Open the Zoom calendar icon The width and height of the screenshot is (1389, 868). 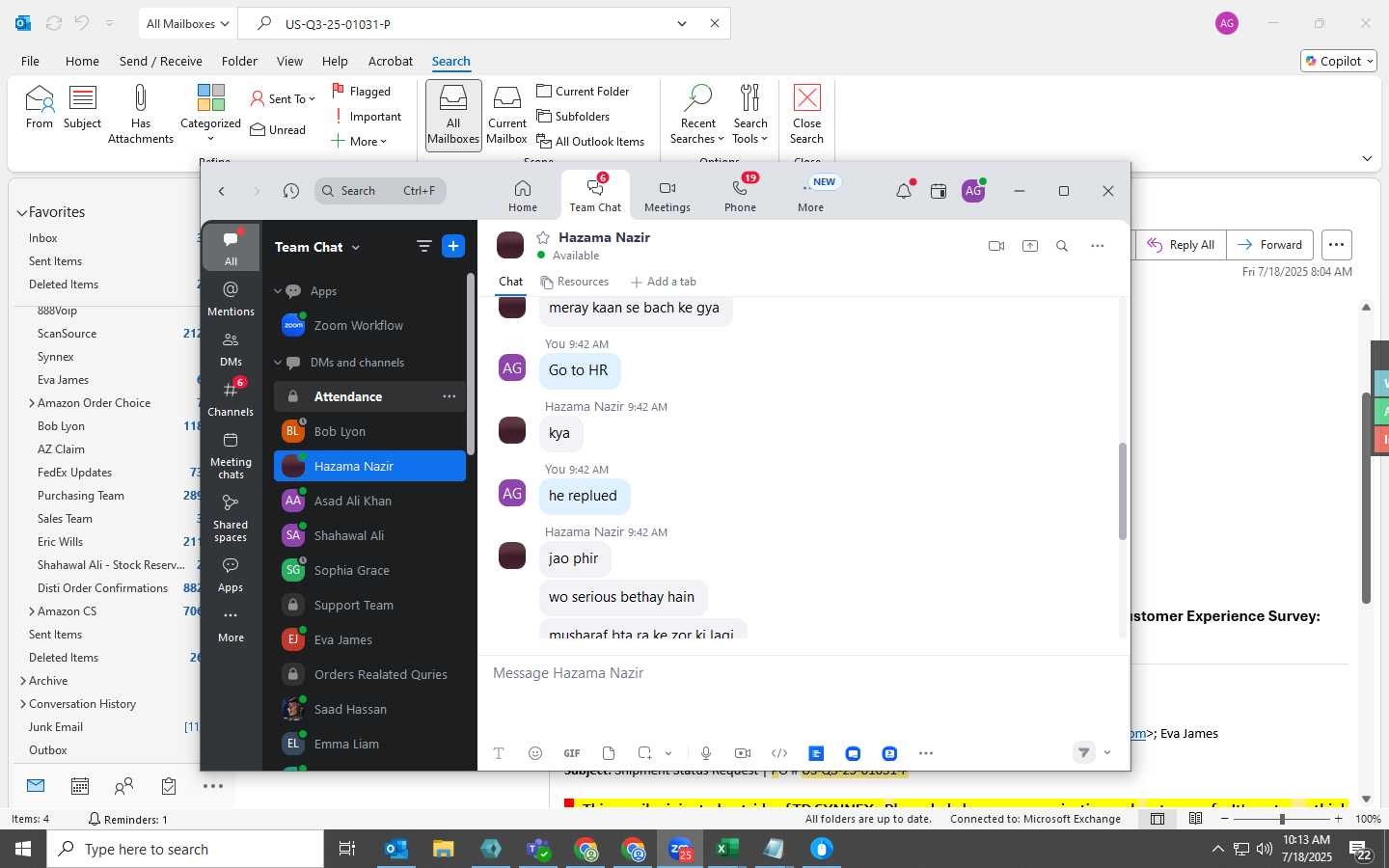tap(939, 191)
